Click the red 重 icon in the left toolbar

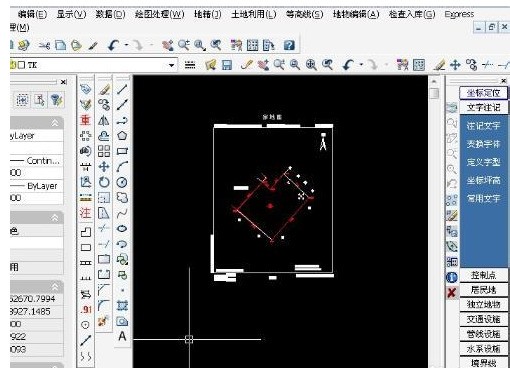coord(85,120)
